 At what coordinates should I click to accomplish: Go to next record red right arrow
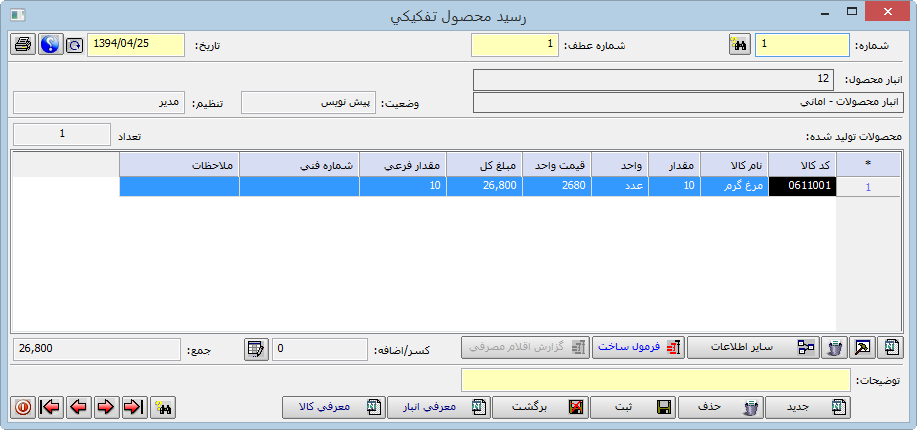pos(106,407)
